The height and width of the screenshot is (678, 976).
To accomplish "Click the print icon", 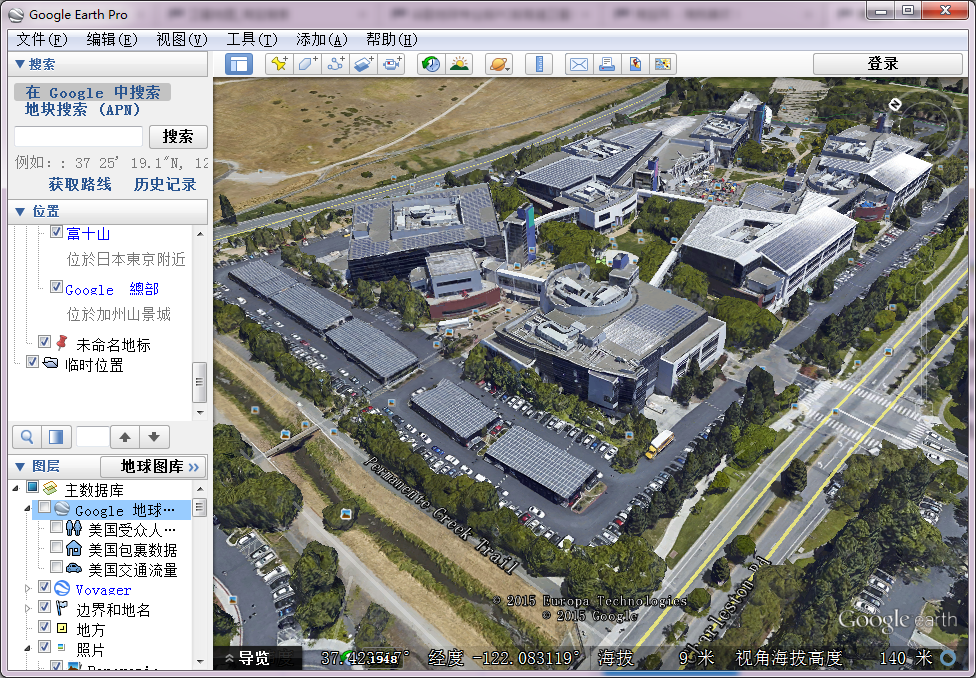I will [x=607, y=64].
